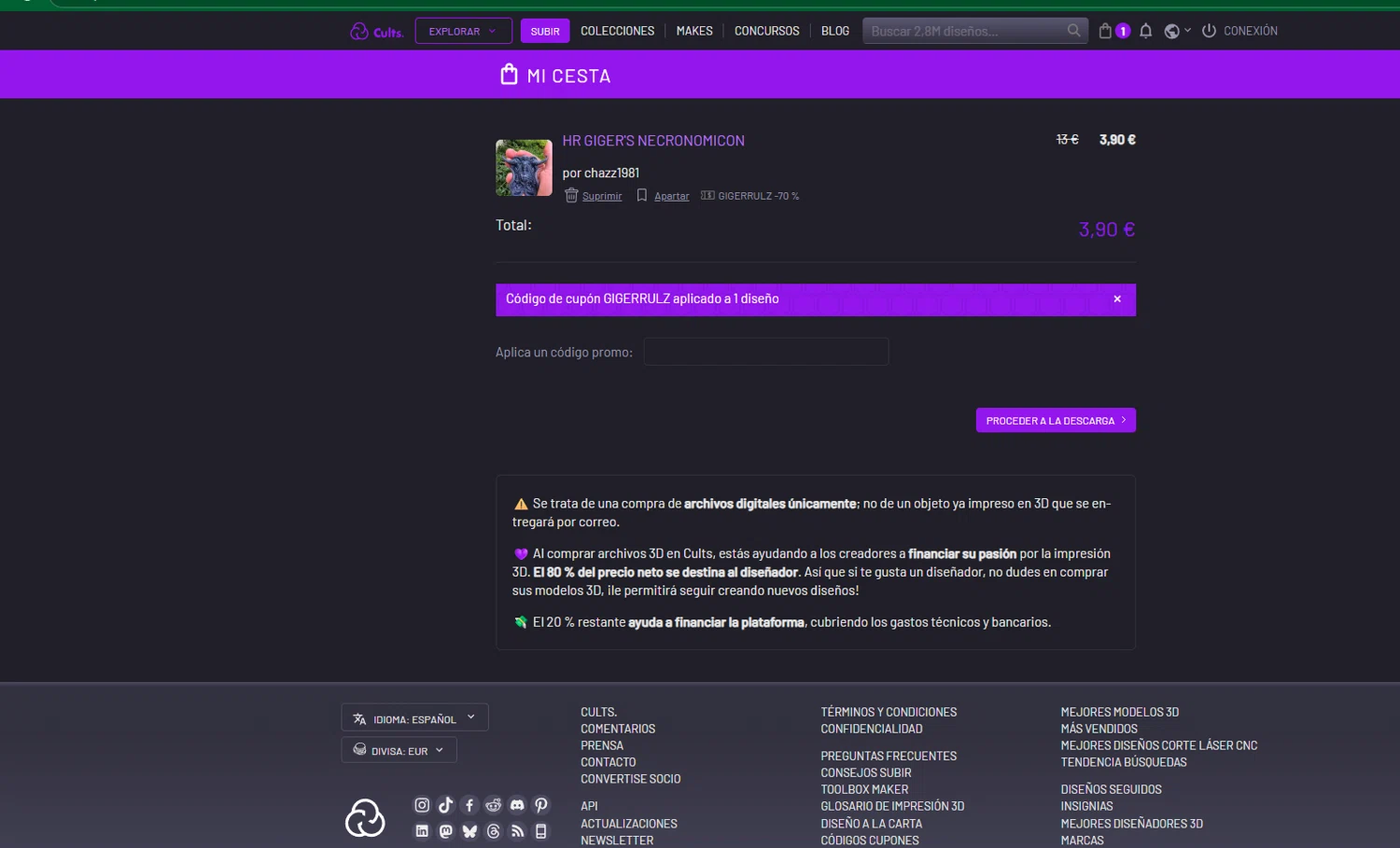The height and width of the screenshot is (848, 1400).
Task: Click the trash icon beside Suprimir
Action: tap(571, 195)
